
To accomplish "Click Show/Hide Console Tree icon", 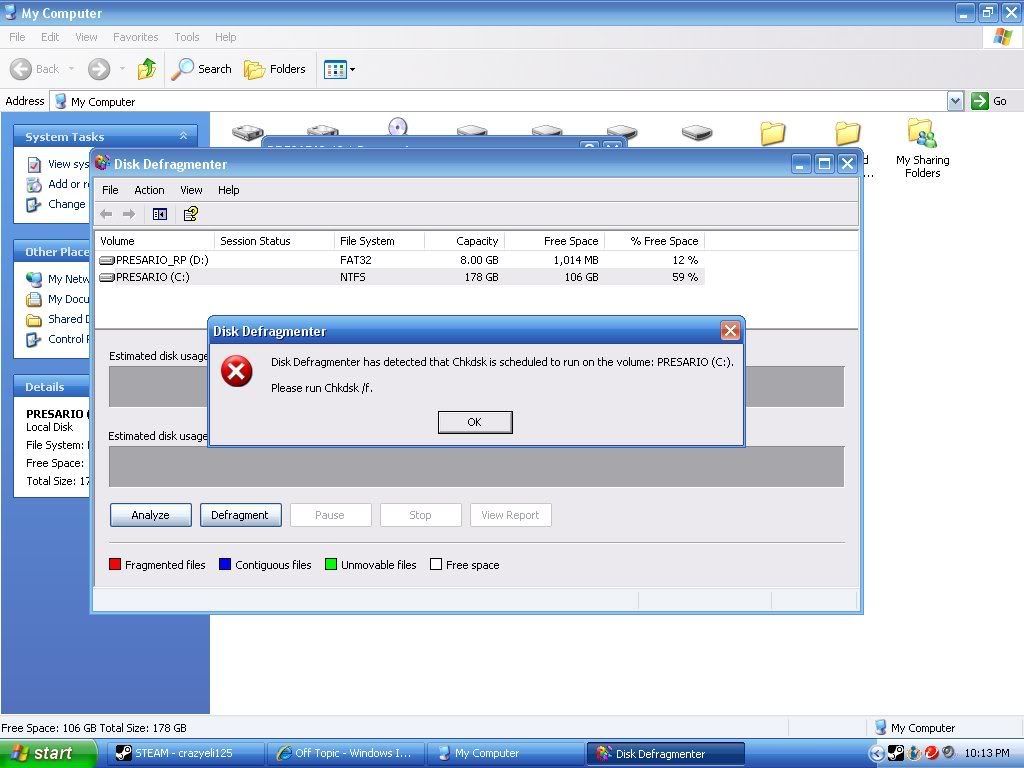I will click(x=159, y=214).
